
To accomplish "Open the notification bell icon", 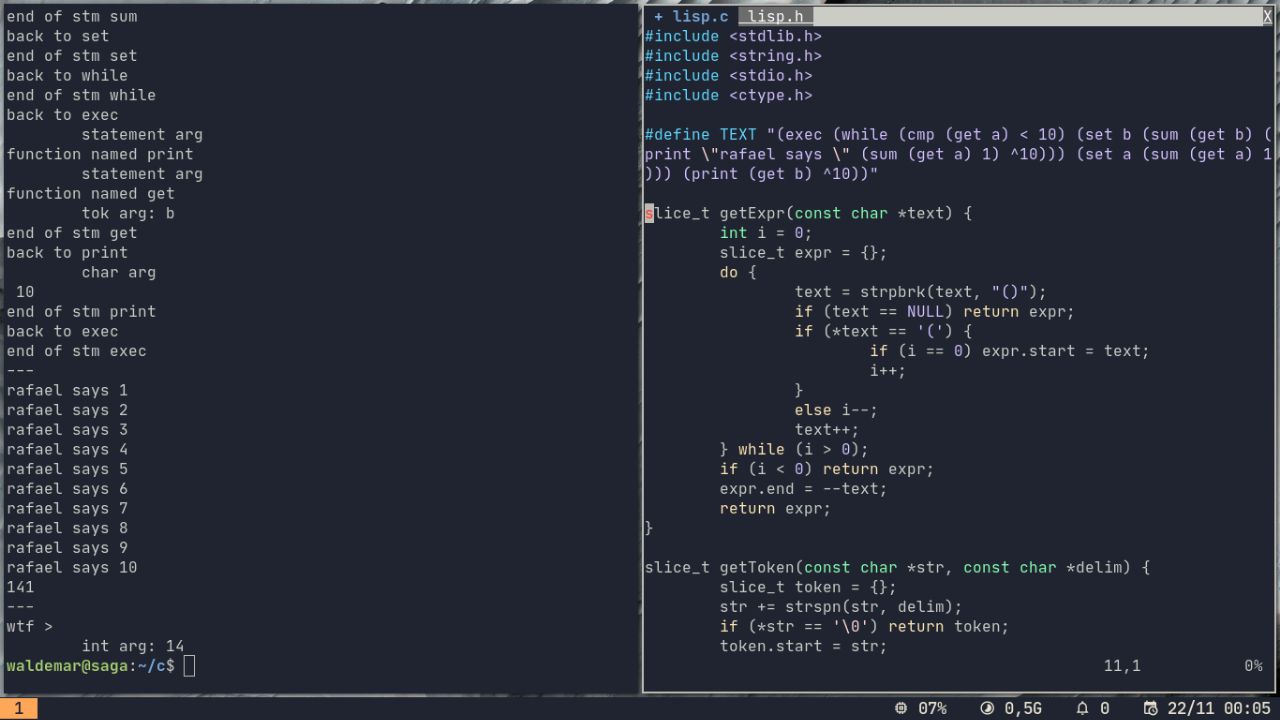I will click(1082, 708).
